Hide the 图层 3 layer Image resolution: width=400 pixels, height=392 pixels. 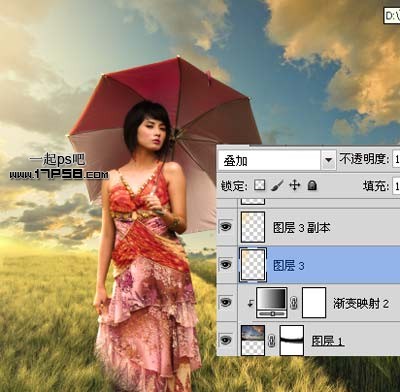(226, 265)
